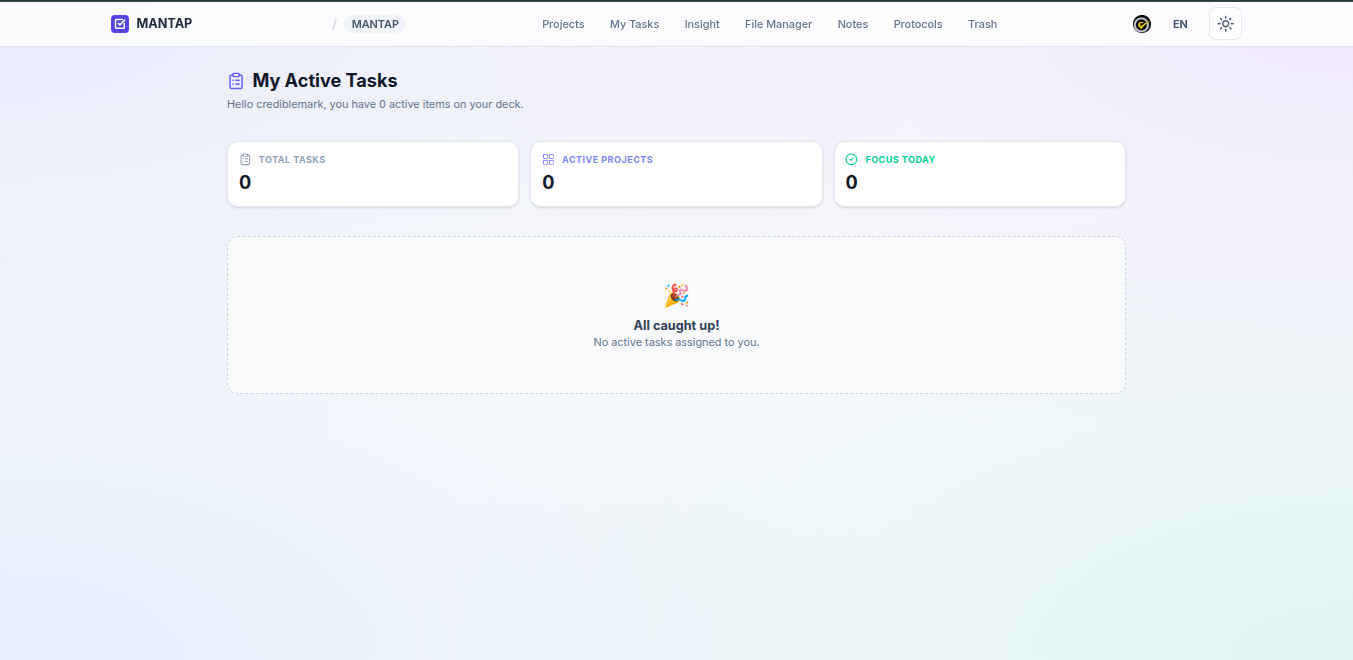1353x660 pixels.
Task: Click the Focus Today checkmark icon
Action: pos(852,159)
